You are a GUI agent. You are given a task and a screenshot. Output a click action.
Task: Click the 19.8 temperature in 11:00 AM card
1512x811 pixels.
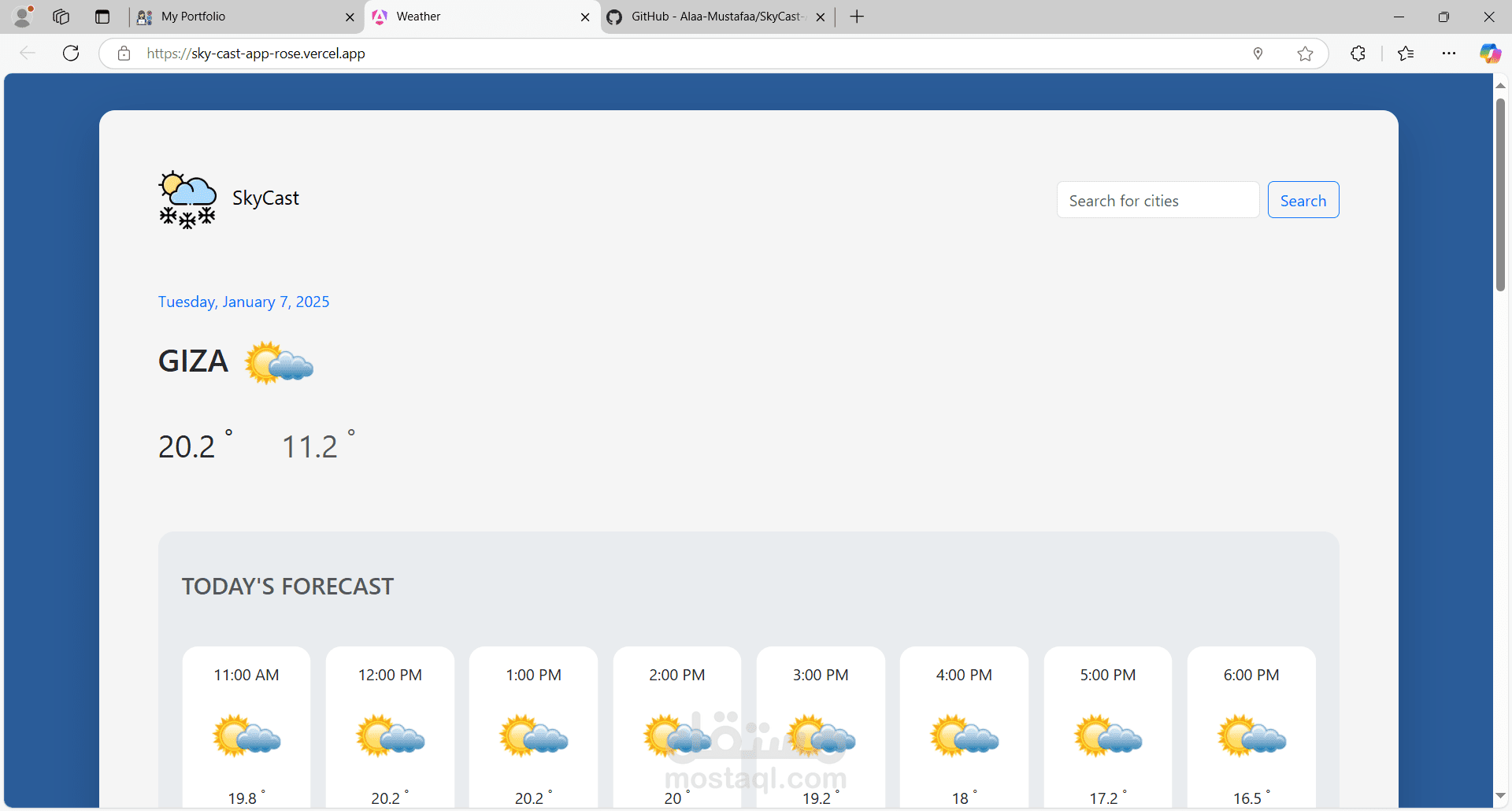point(246,798)
